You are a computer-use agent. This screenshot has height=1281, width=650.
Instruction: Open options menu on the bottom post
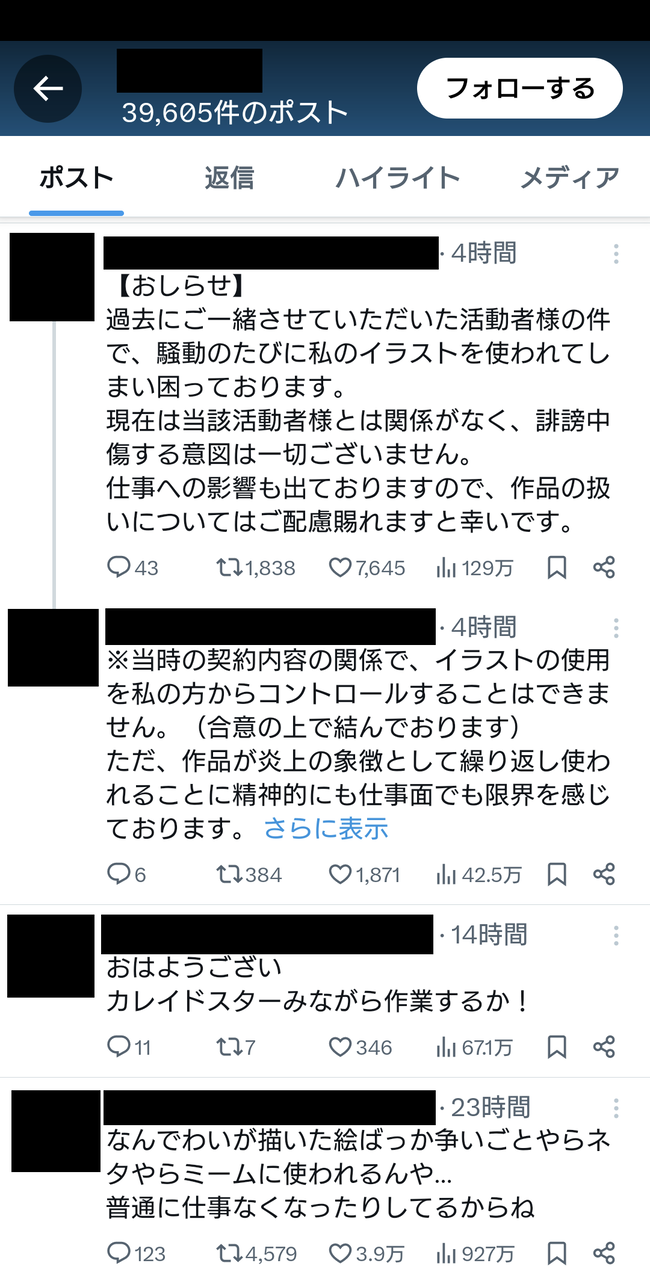[x=616, y=1109]
